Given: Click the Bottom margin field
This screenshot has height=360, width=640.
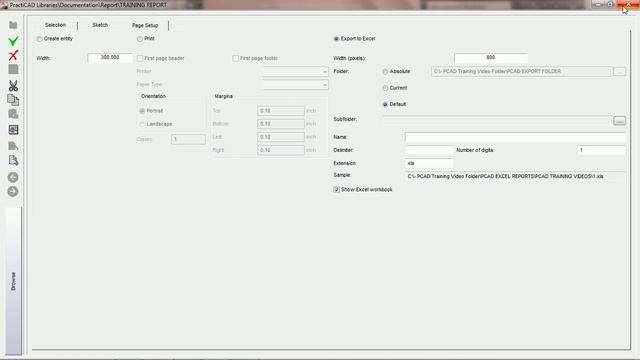Looking at the screenshot, I should pos(281,124).
